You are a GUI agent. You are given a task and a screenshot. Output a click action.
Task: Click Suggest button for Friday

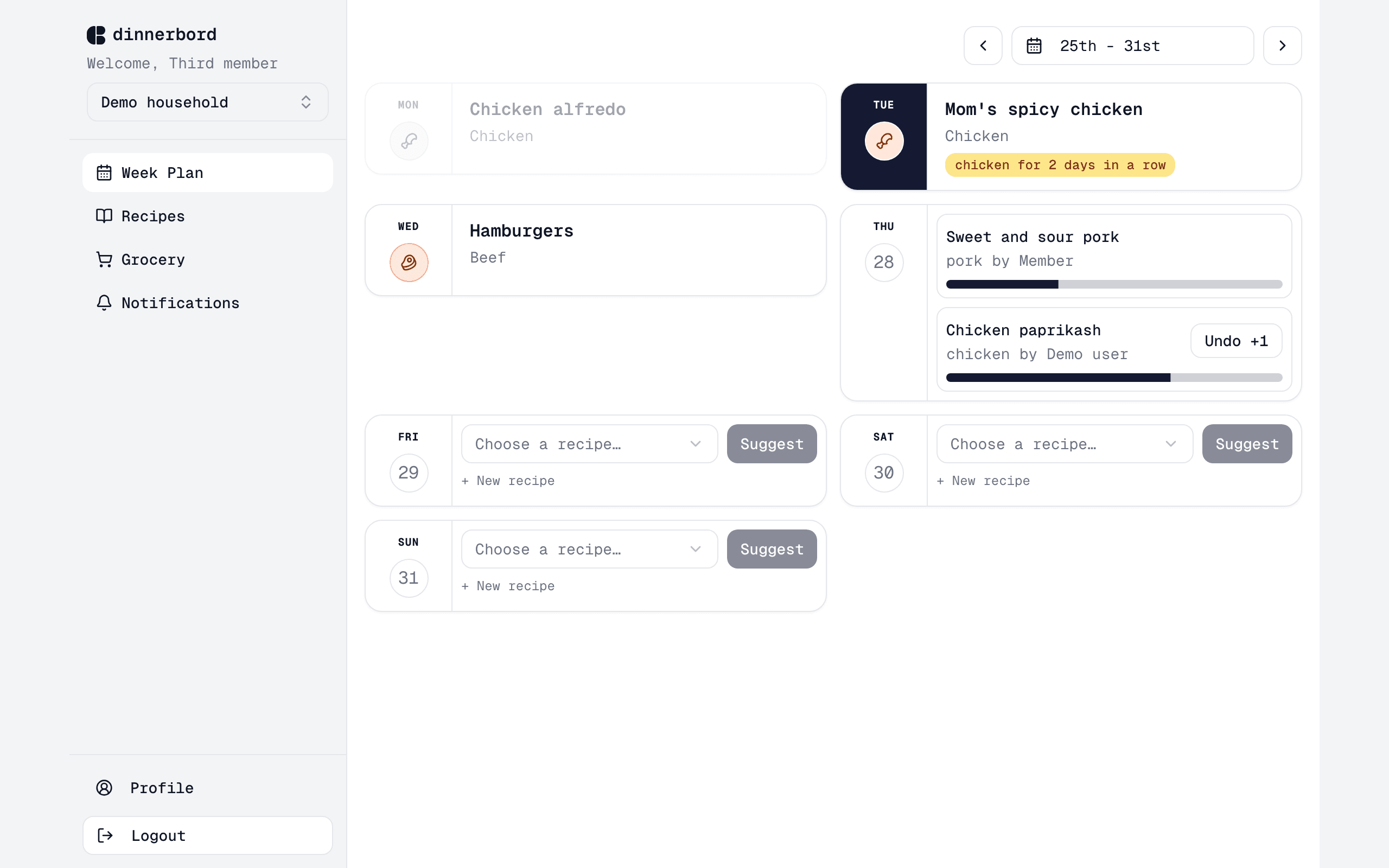tap(772, 444)
